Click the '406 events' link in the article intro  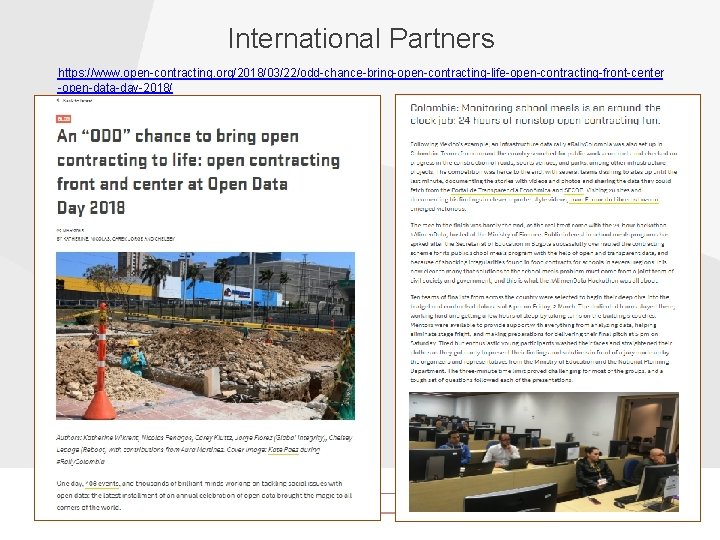102,484
